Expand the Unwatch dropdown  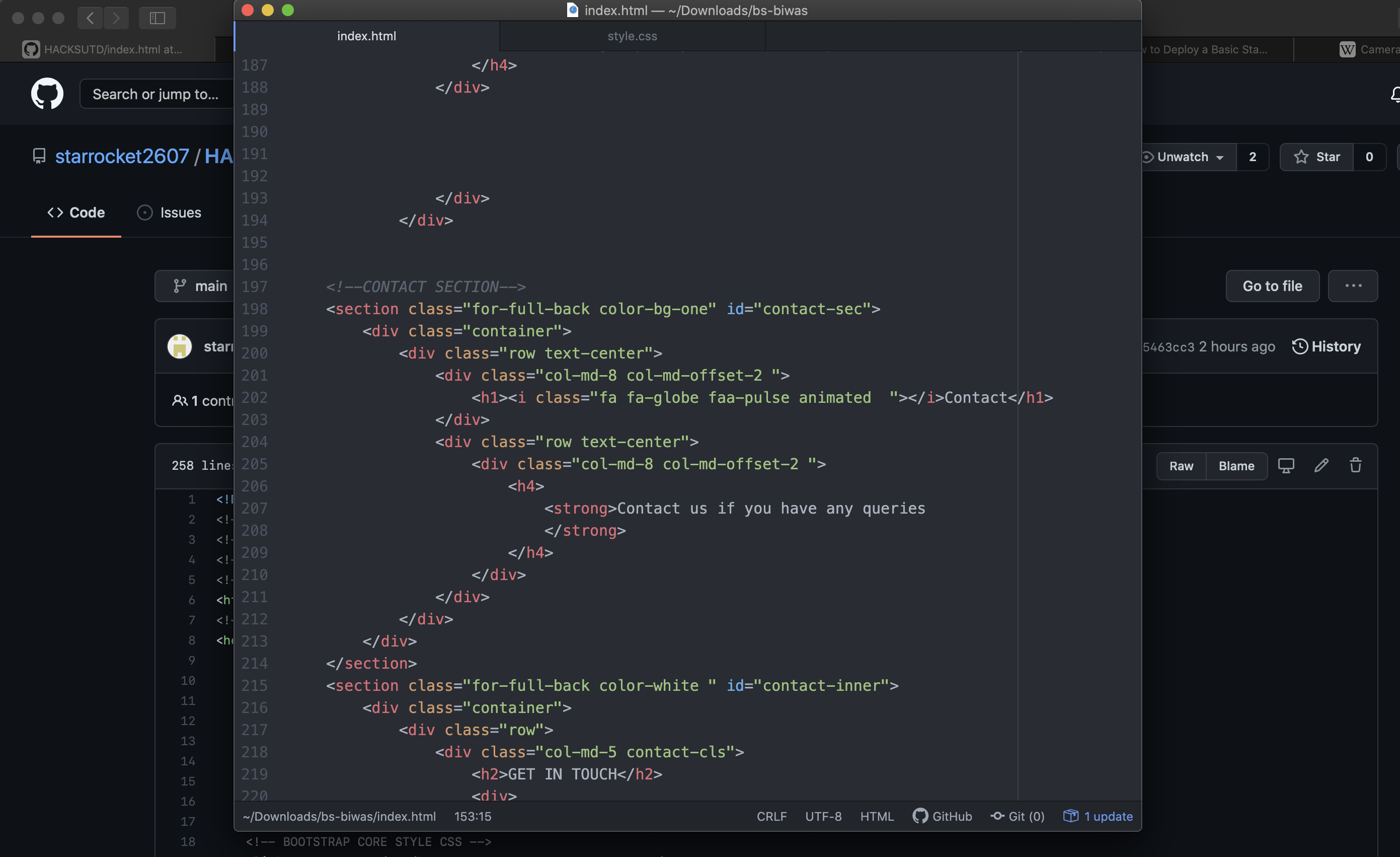pyautogui.click(x=1187, y=157)
